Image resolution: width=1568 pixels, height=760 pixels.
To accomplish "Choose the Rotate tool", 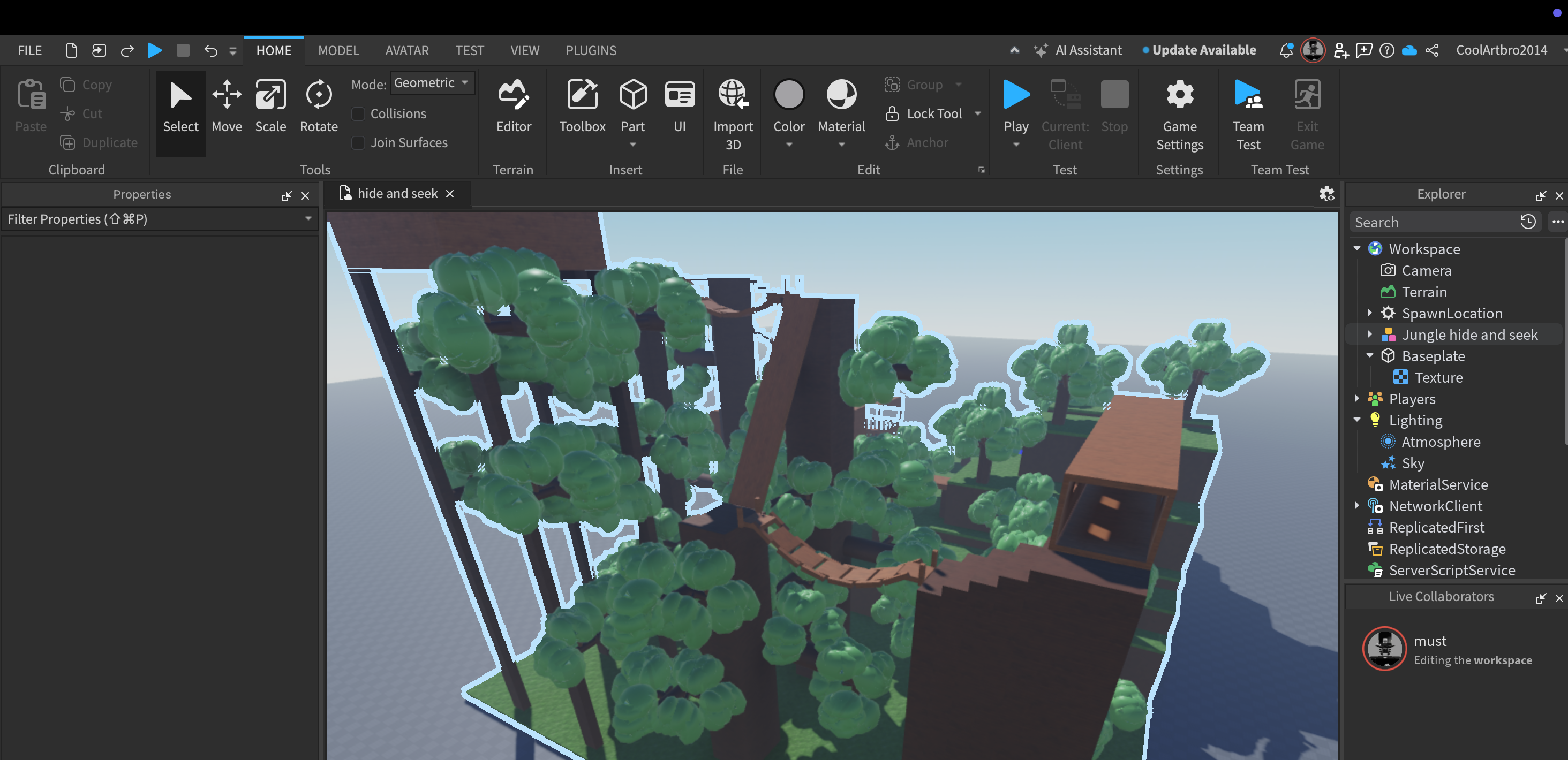I will pos(318,107).
